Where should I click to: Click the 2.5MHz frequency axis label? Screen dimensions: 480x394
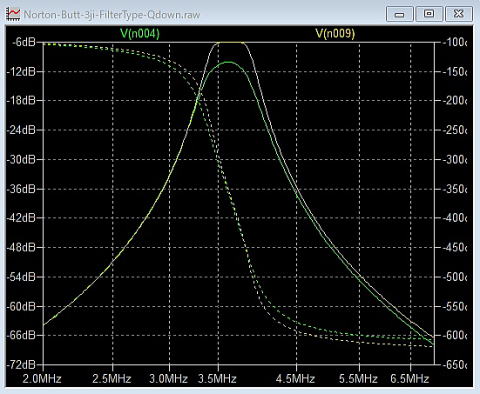point(112,379)
